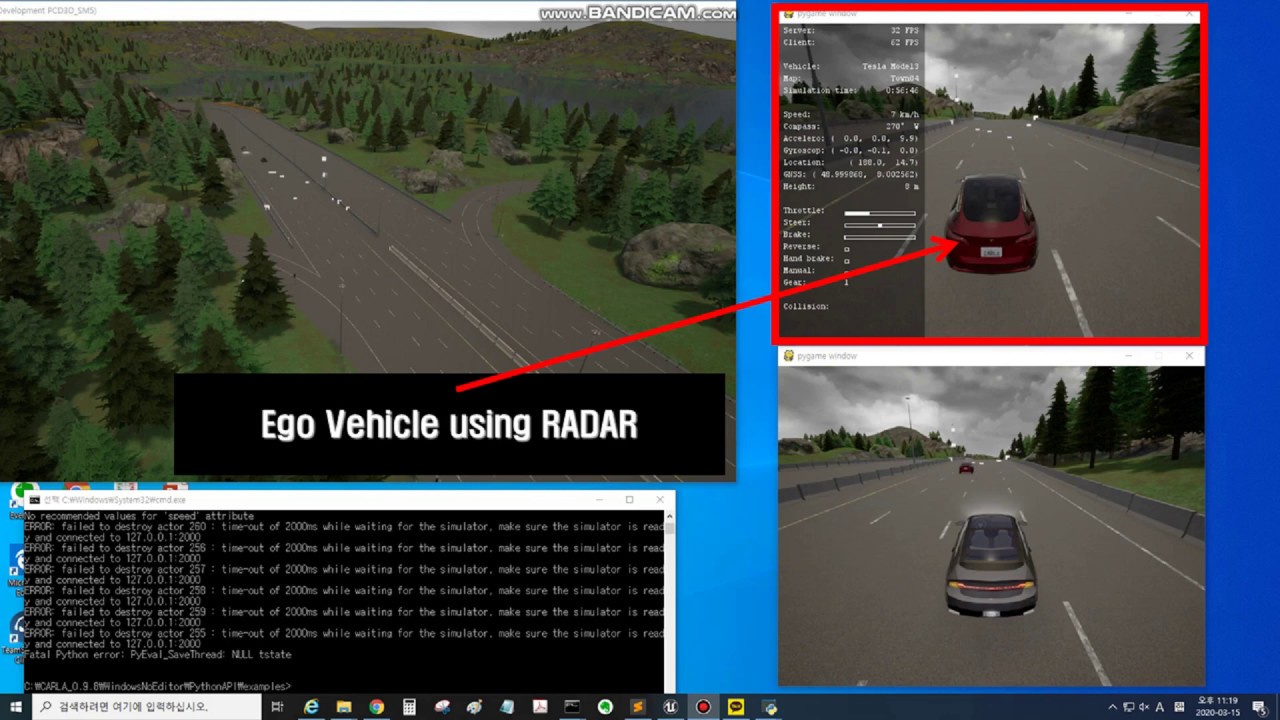Image resolution: width=1280 pixels, height=720 pixels.
Task: Click the Compass '270° W' HUD value
Action: pos(902,127)
